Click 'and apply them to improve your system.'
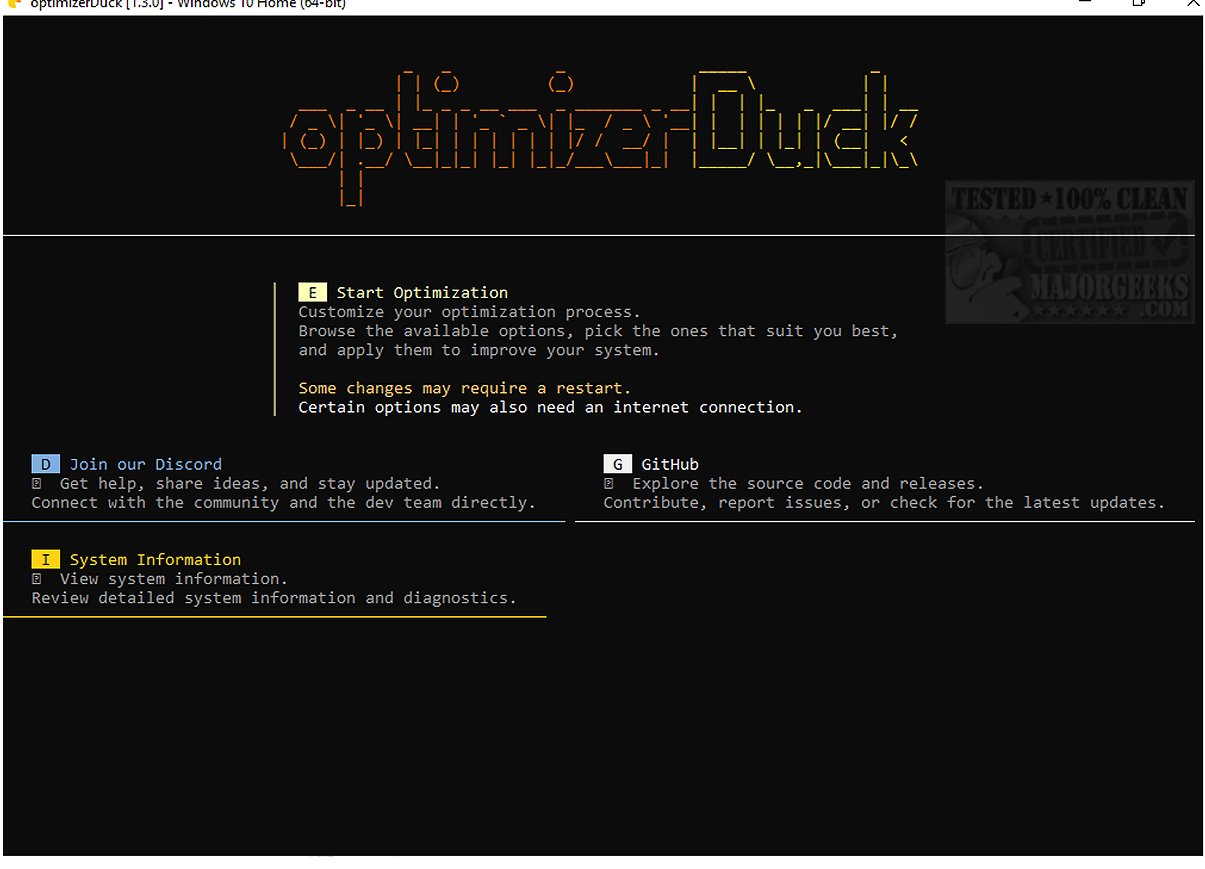This screenshot has width=1205, height=869. click(479, 350)
